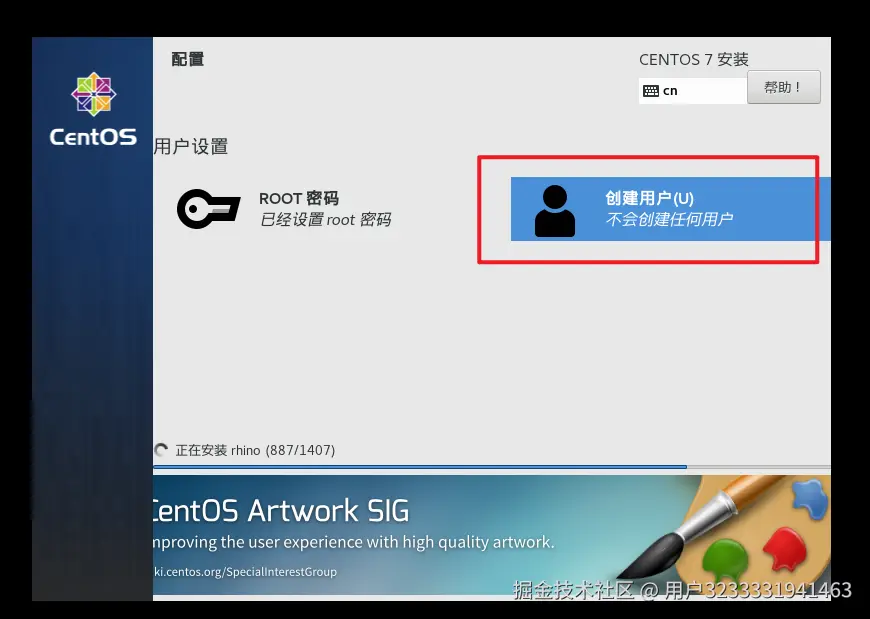Click the 不会创建任何用户 status text
Viewport: 870px width, 619px height.
tap(669, 220)
